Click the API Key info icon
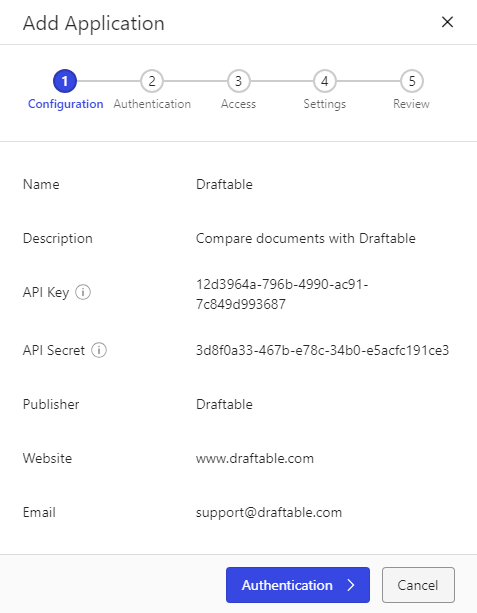This screenshot has width=477, height=613. click(83, 292)
